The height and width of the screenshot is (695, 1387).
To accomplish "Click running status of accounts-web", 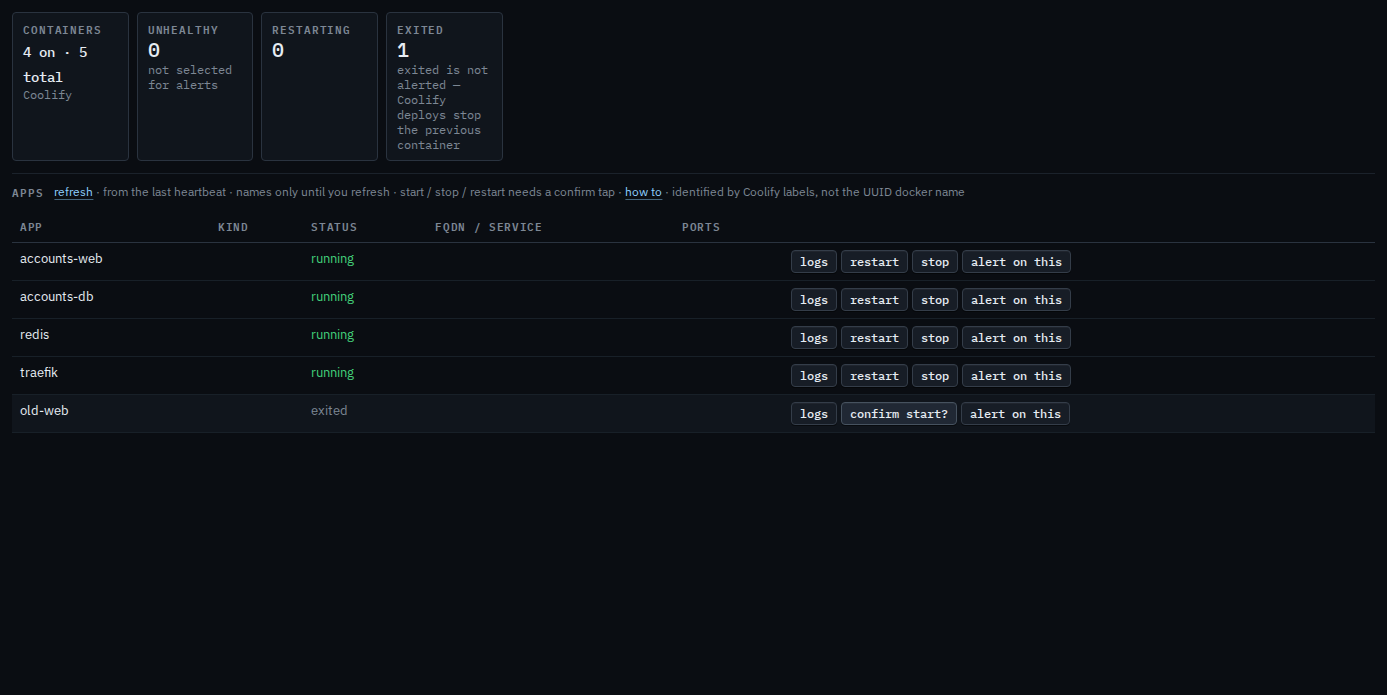I will coord(332,259).
